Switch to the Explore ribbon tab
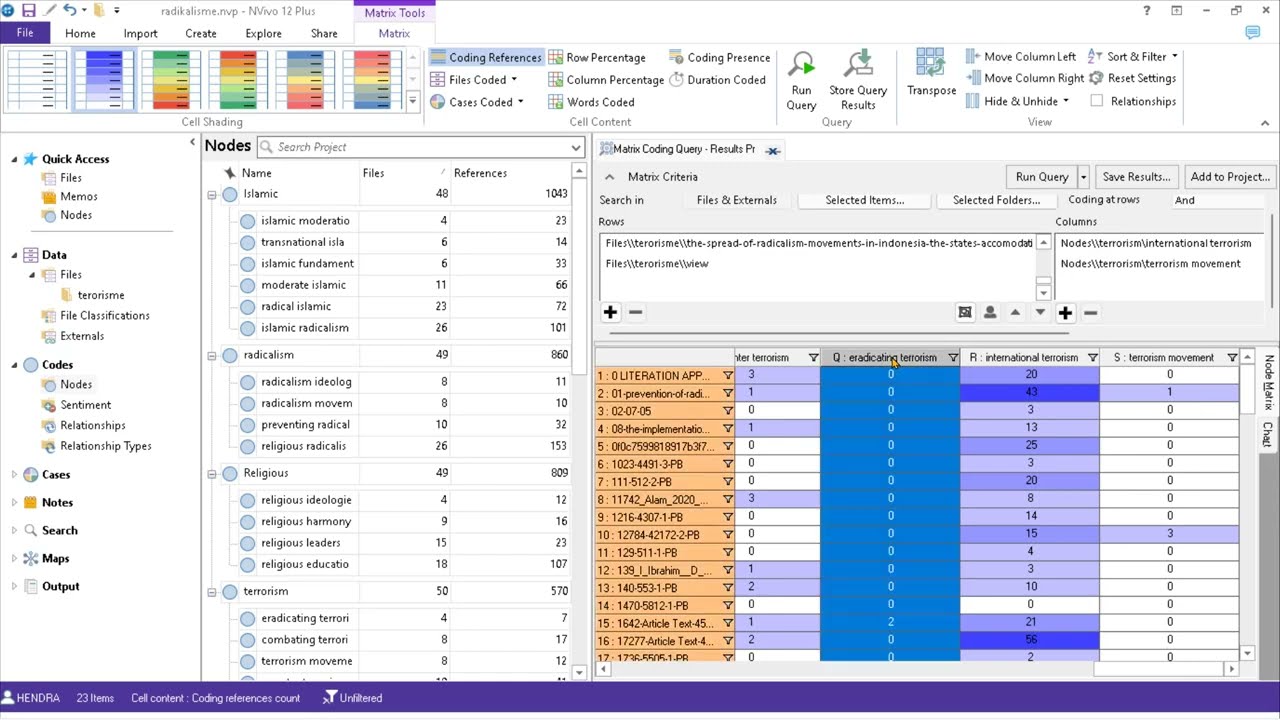 coord(263,33)
